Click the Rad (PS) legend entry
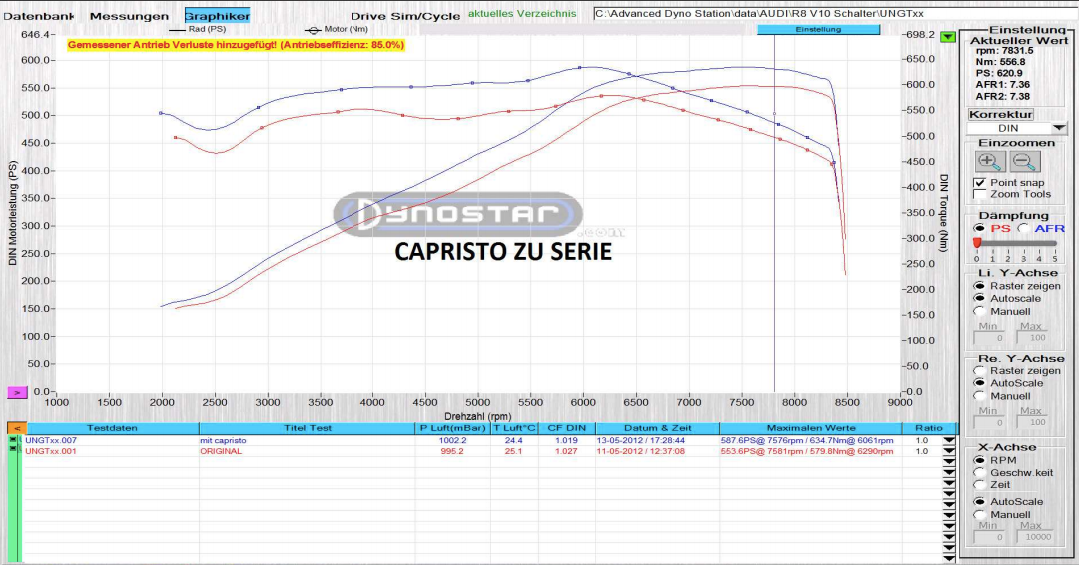The height and width of the screenshot is (565, 1079). 197,30
